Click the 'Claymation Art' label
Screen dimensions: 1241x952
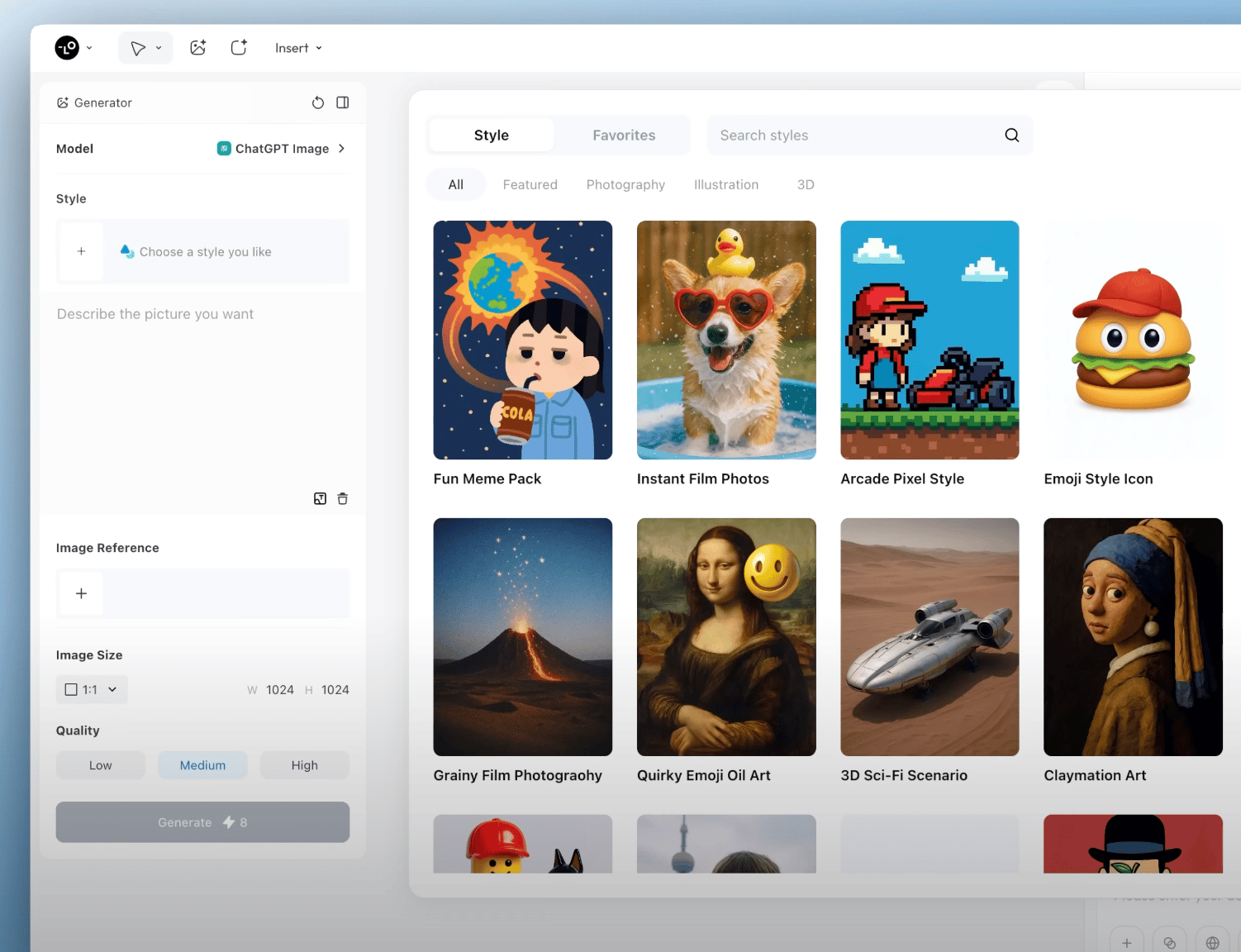pos(1095,775)
